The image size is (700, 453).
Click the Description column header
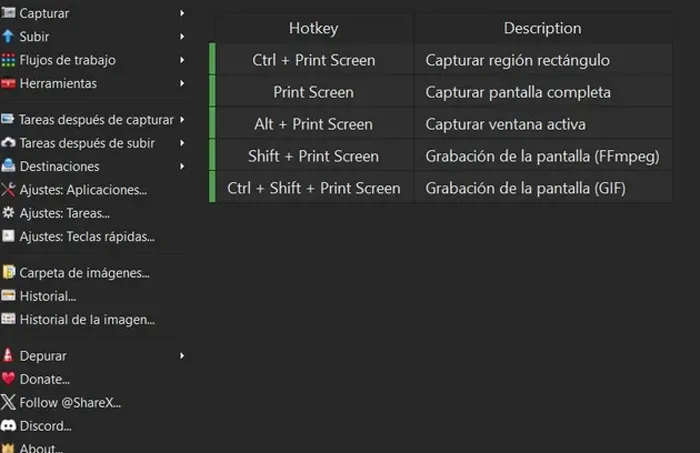[543, 28]
